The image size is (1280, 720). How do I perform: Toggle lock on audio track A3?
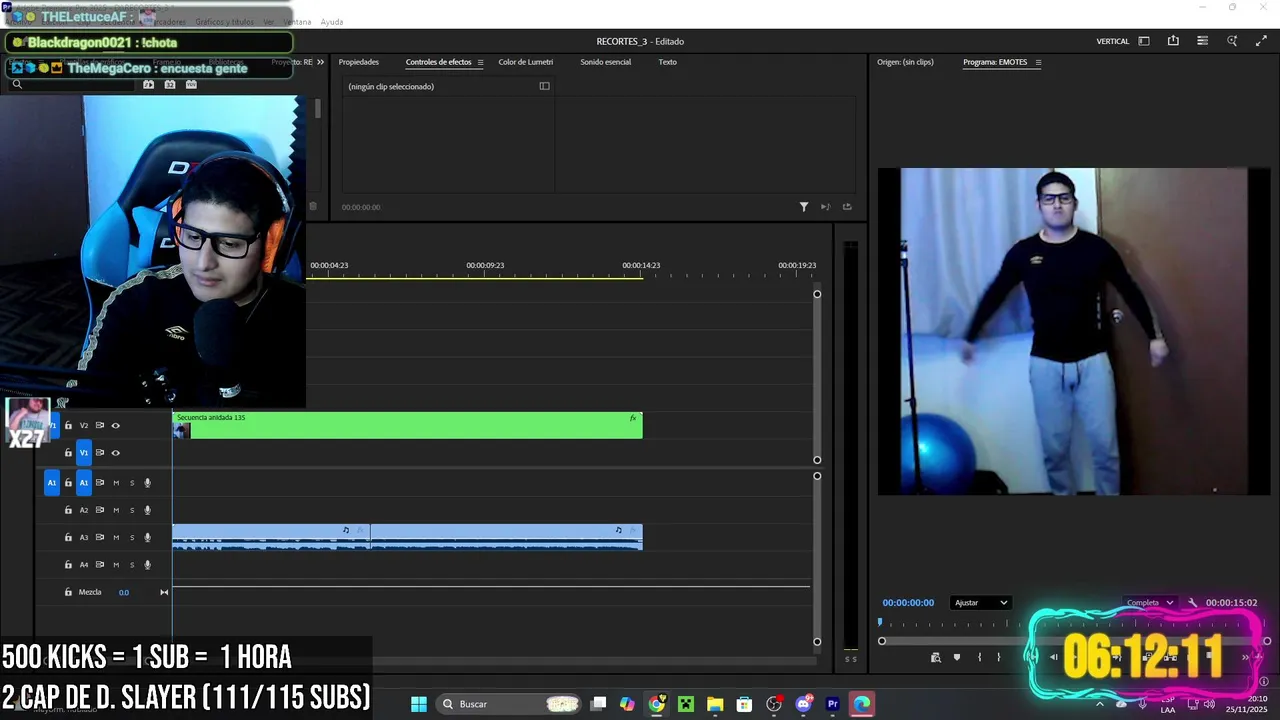[x=68, y=537]
